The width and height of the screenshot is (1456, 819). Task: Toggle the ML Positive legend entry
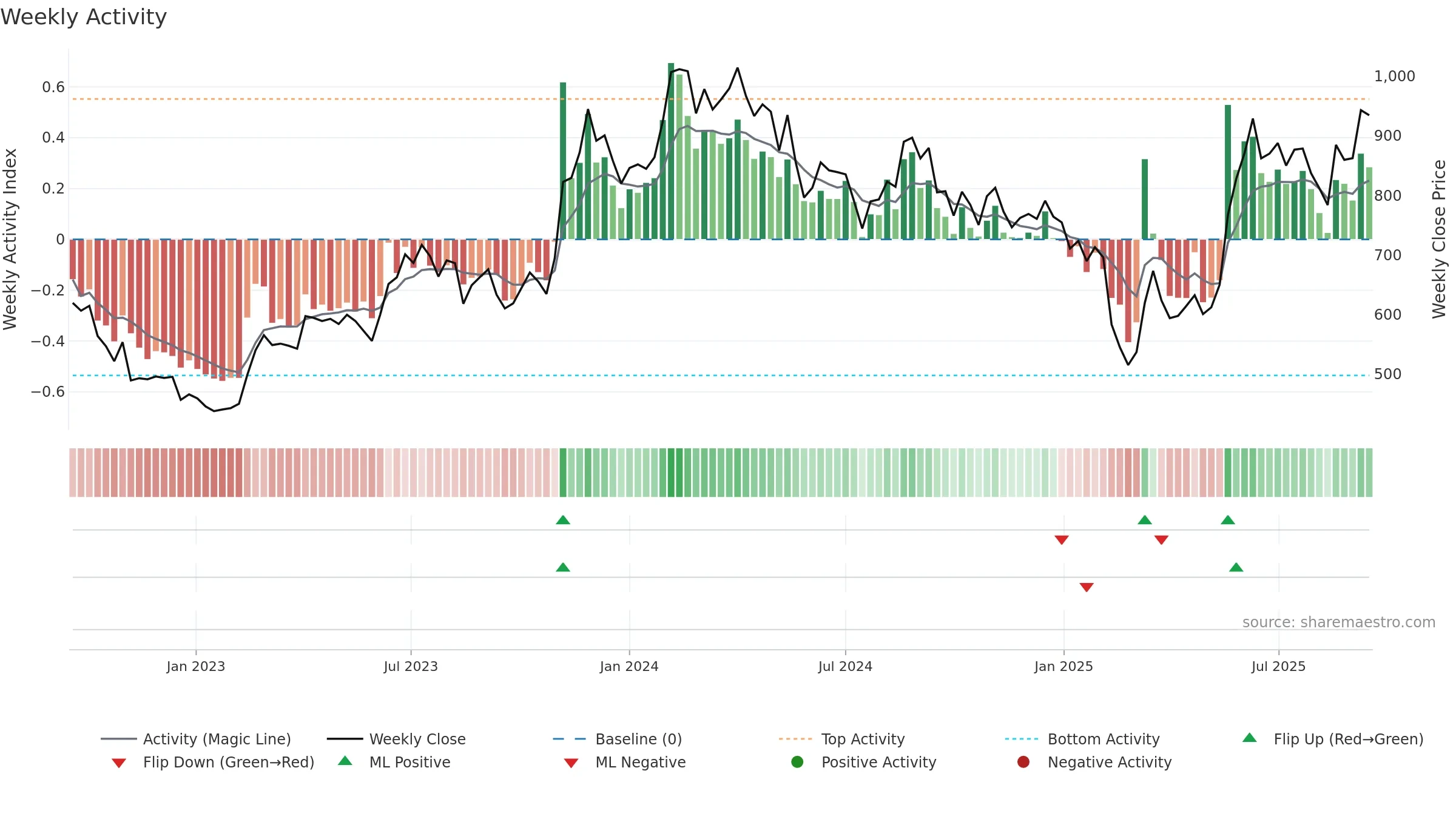tap(394, 762)
